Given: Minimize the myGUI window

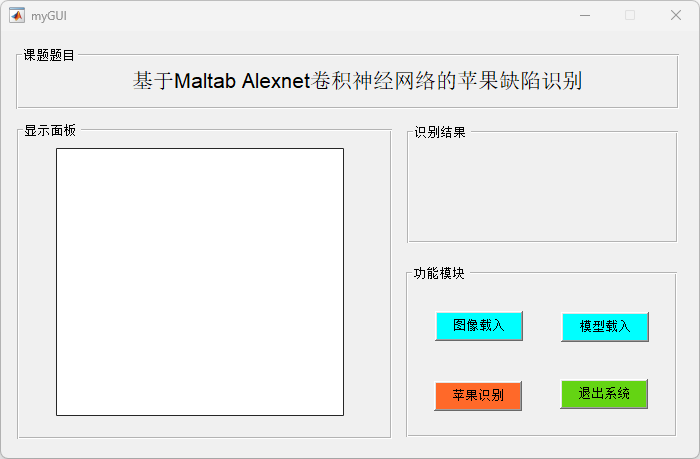Looking at the screenshot, I should click(x=585, y=16).
